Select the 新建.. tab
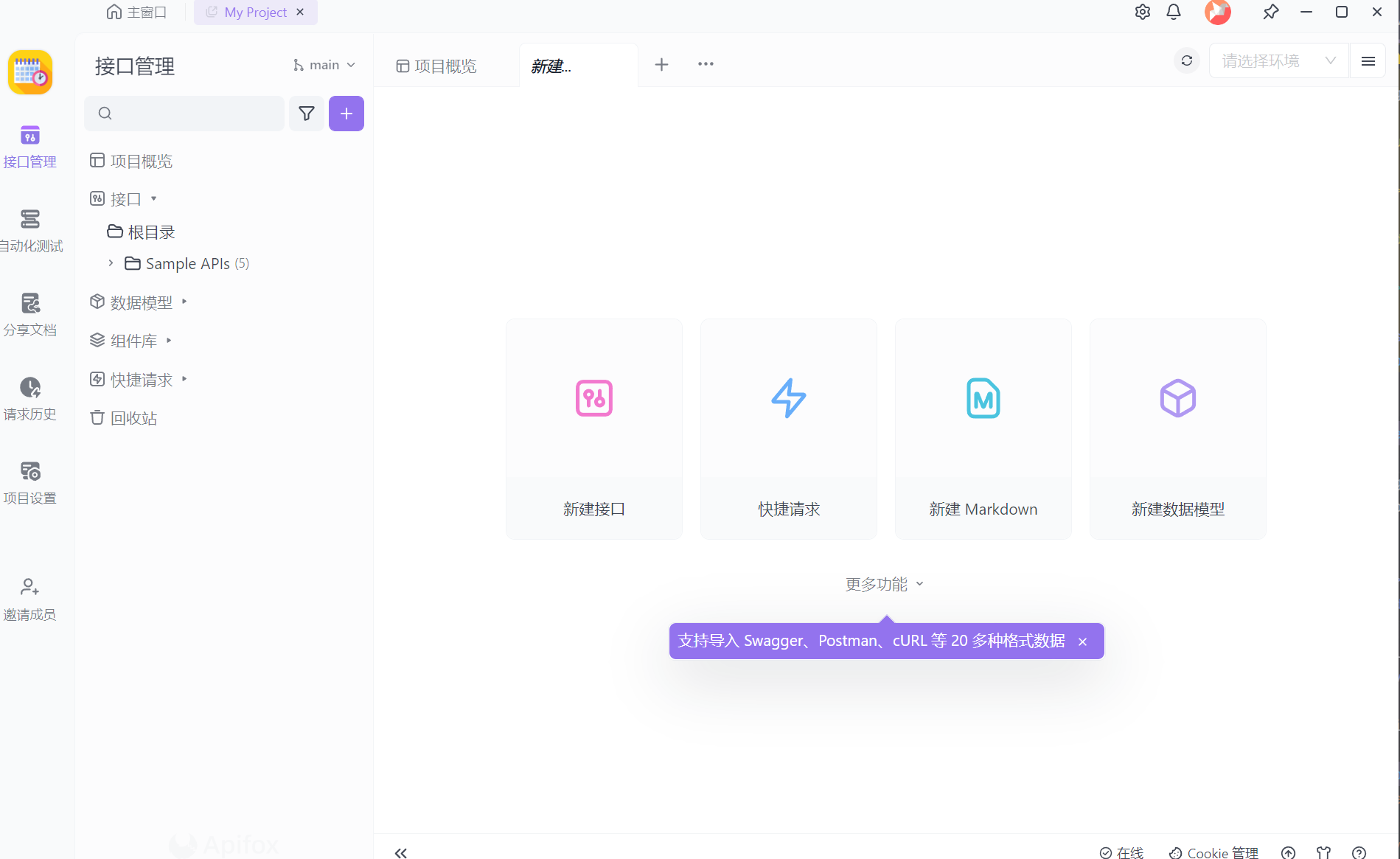Viewport: 1400px width, 859px height. (579, 66)
